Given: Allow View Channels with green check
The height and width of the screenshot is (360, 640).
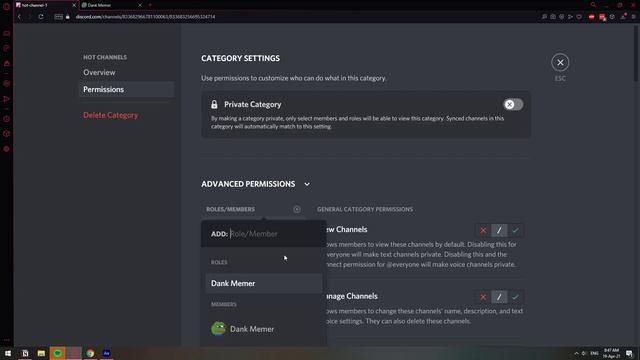Looking at the screenshot, I should tap(515, 230).
